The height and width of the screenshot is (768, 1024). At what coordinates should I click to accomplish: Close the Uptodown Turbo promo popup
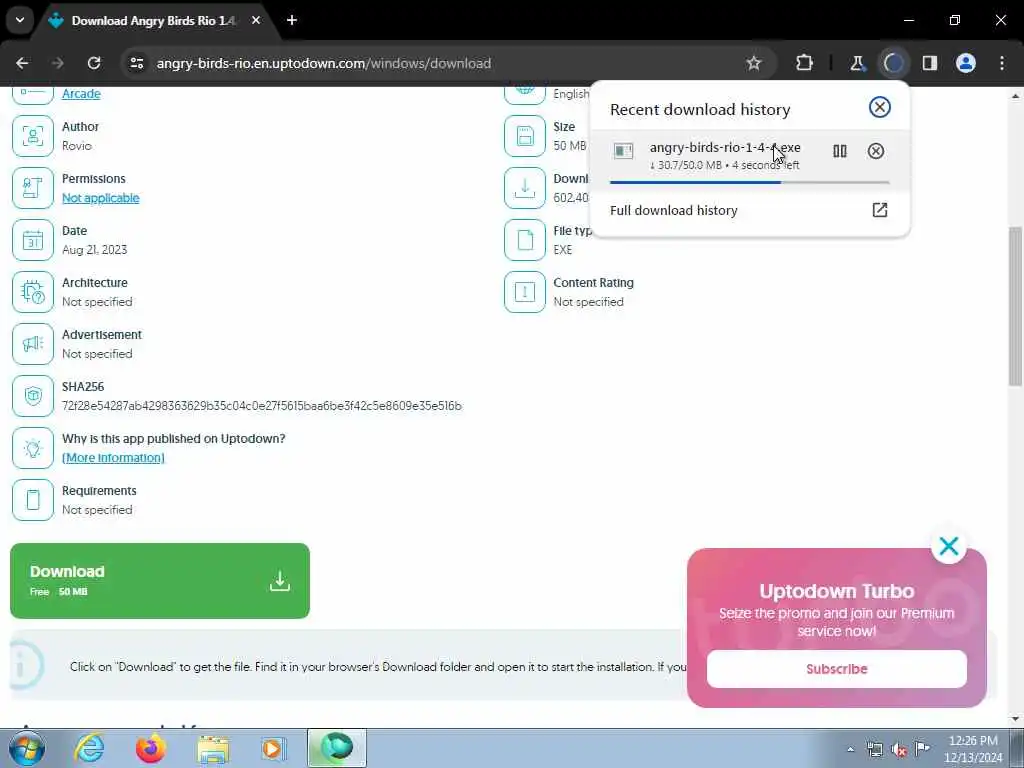pos(949,546)
